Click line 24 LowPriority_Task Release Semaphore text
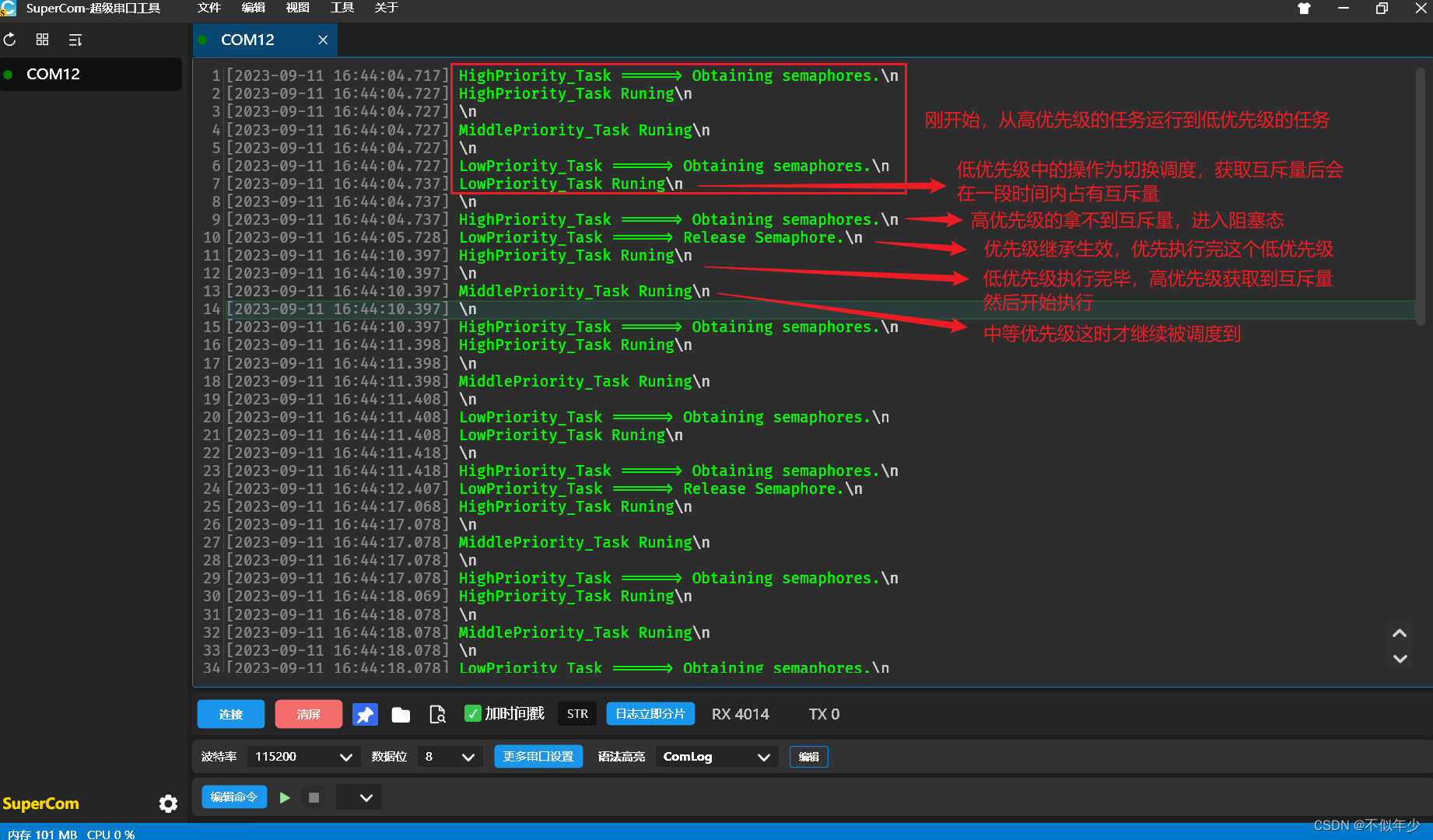 tap(660, 488)
